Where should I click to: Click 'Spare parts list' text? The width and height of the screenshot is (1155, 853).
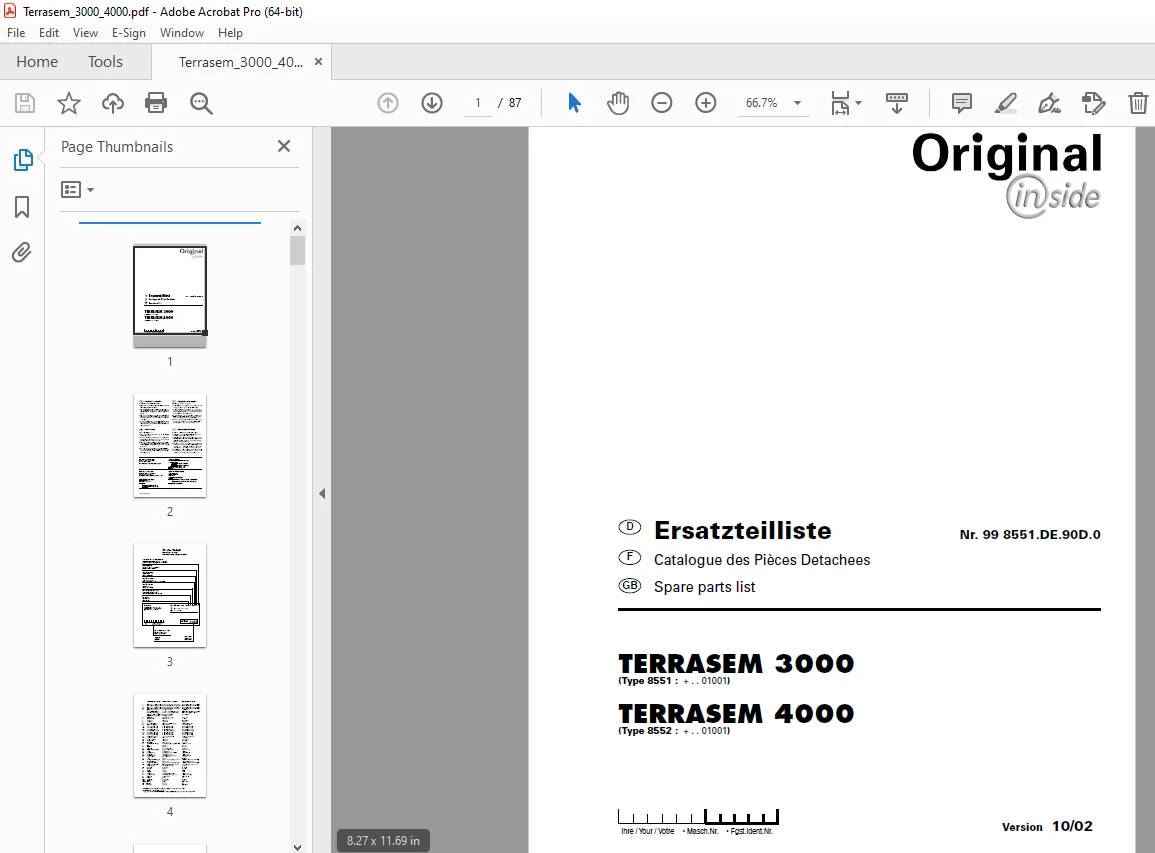click(x=704, y=587)
